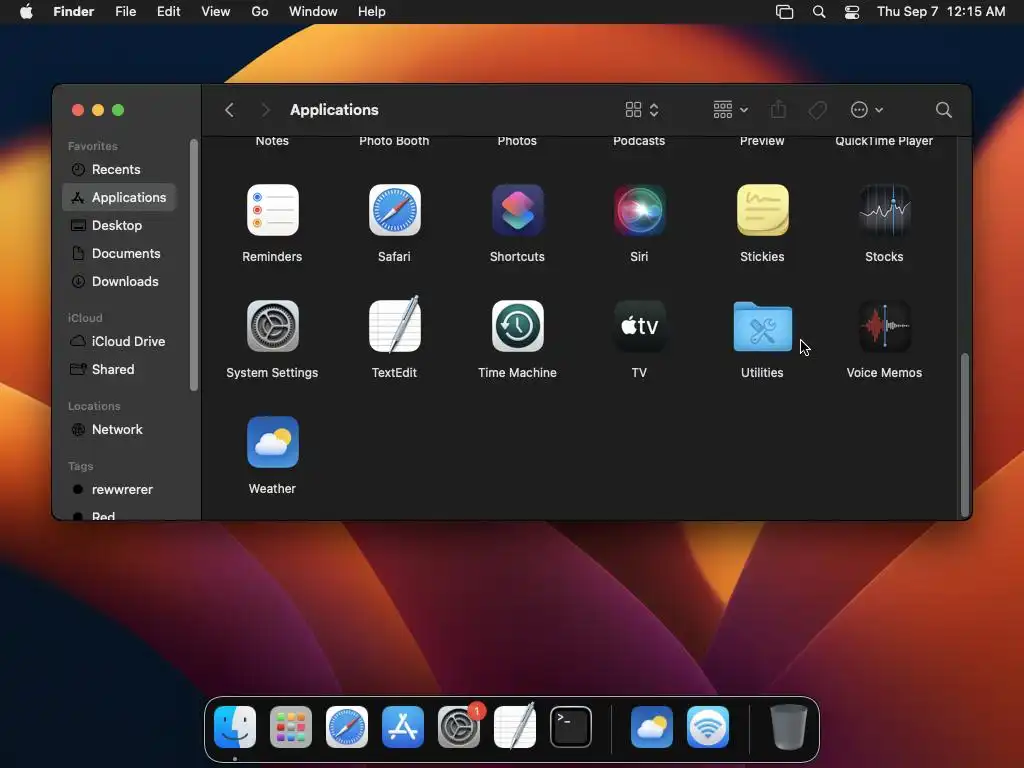The height and width of the screenshot is (768, 1024).
Task: Select Desktop in the sidebar
Action: click(120, 225)
